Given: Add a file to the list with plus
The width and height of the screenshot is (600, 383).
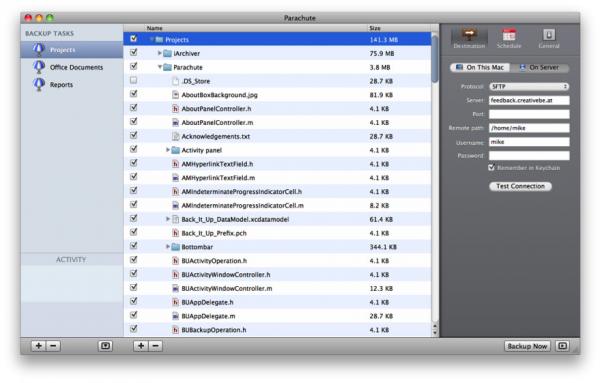Looking at the screenshot, I should 141,346.
